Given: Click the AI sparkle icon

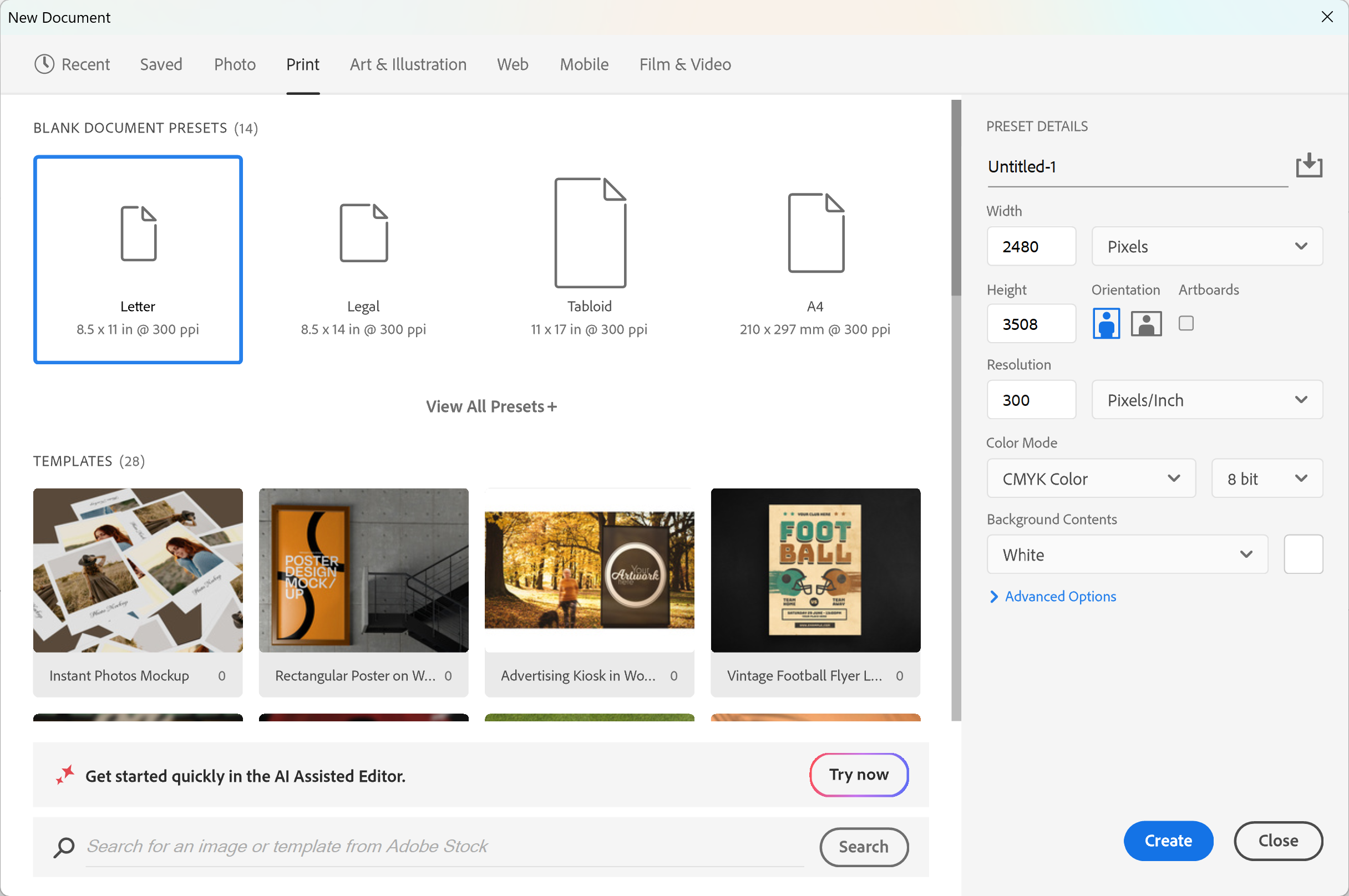Looking at the screenshot, I should pyautogui.click(x=65, y=775).
